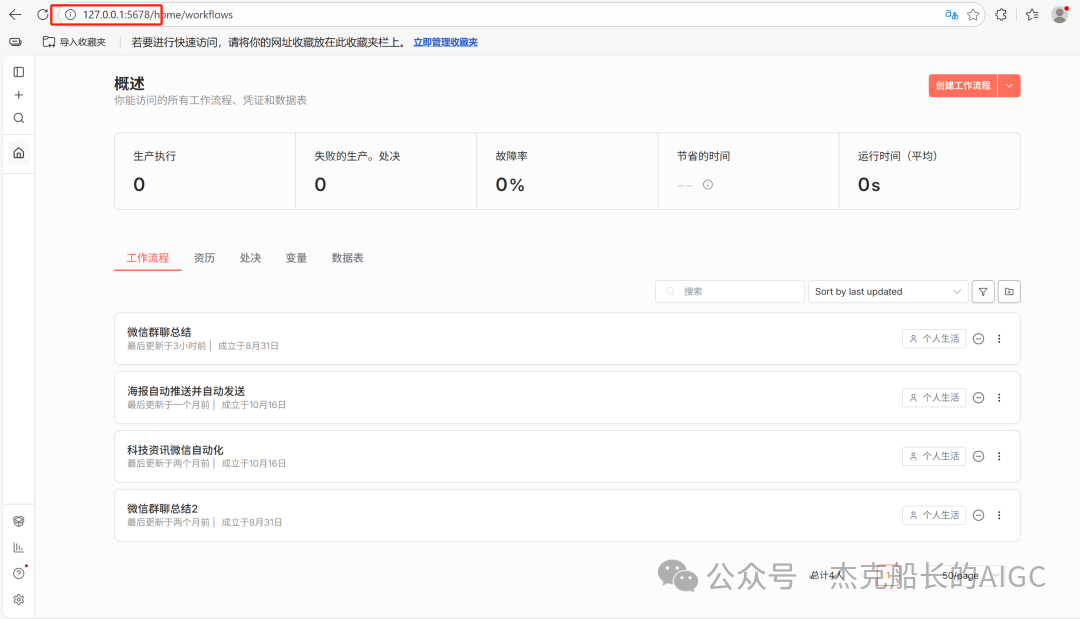Viewport: 1080px width, 619px height.
Task: Open the insights chart icon in the sidebar
Action: [x=19, y=547]
